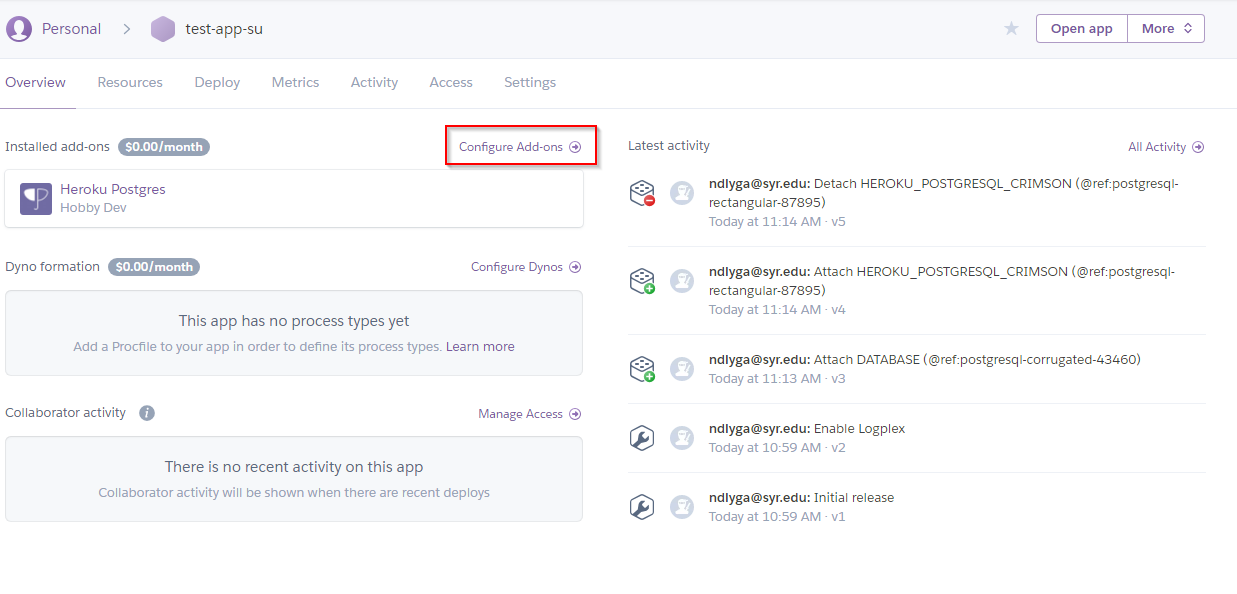Open the All Activity link

tap(1166, 147)
